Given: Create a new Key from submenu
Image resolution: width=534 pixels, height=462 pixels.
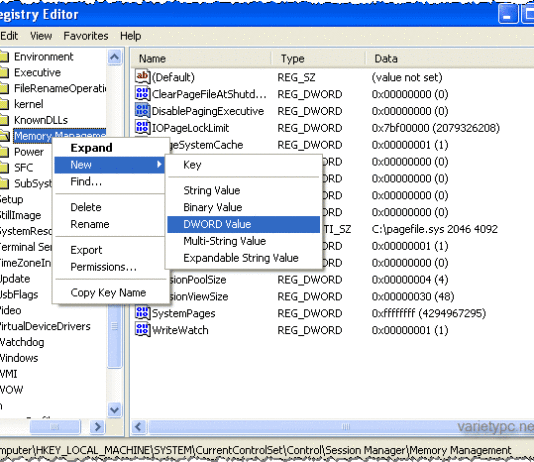Looking at the screenshot, I should pyautogui.click(x=244, y=165).
